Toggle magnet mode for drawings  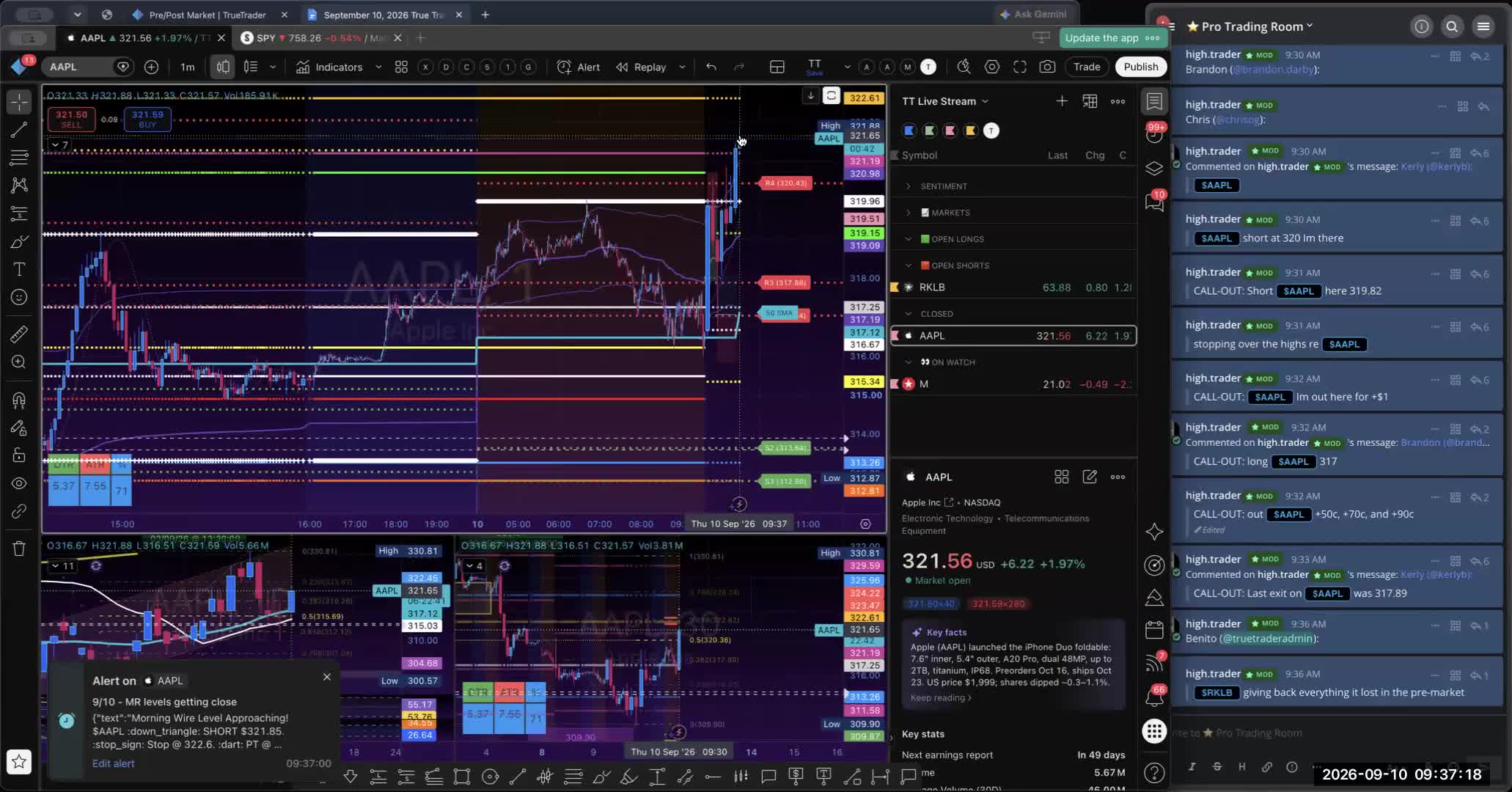[x=19, y=400]
